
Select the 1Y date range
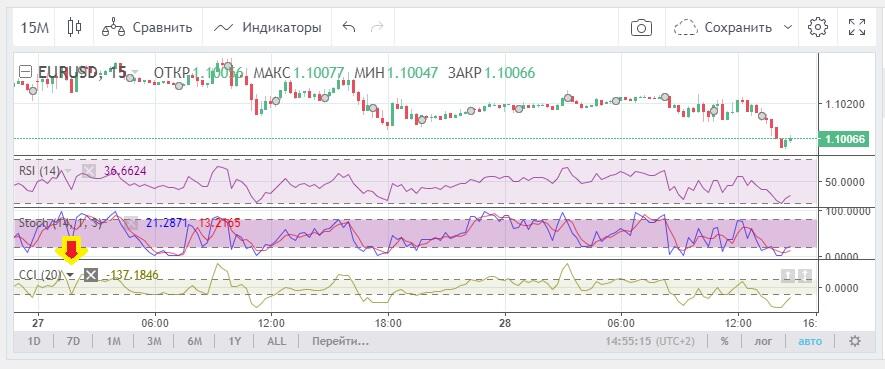(x=235, y=341)
